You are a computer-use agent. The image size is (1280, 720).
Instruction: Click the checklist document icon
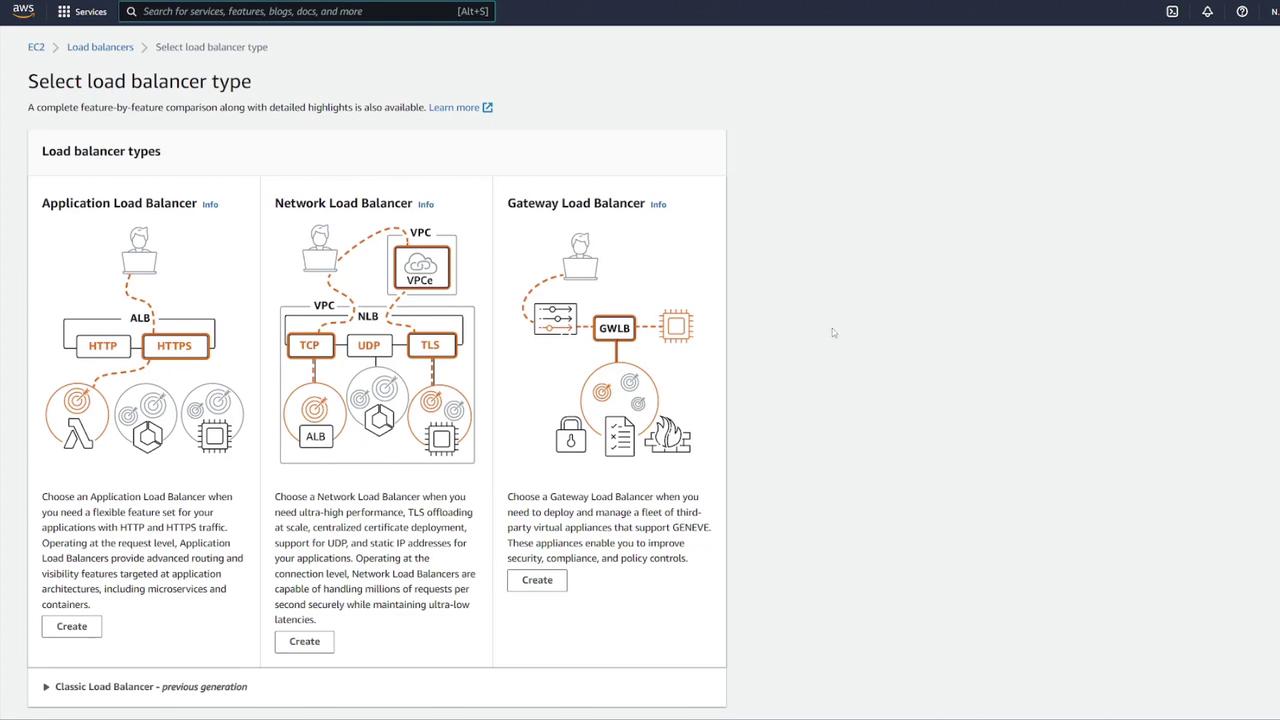pos(620,436)
